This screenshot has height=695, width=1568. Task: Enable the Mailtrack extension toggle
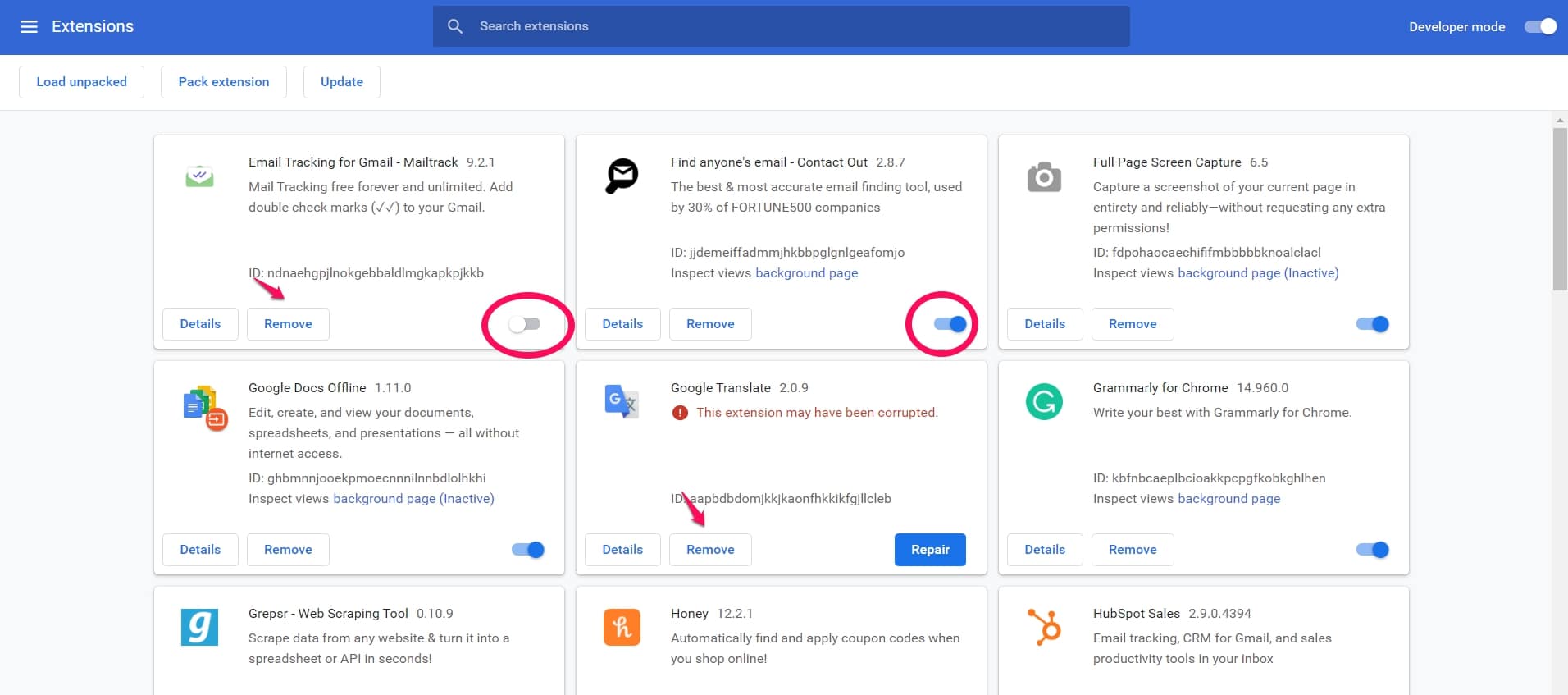coord(525,324)
